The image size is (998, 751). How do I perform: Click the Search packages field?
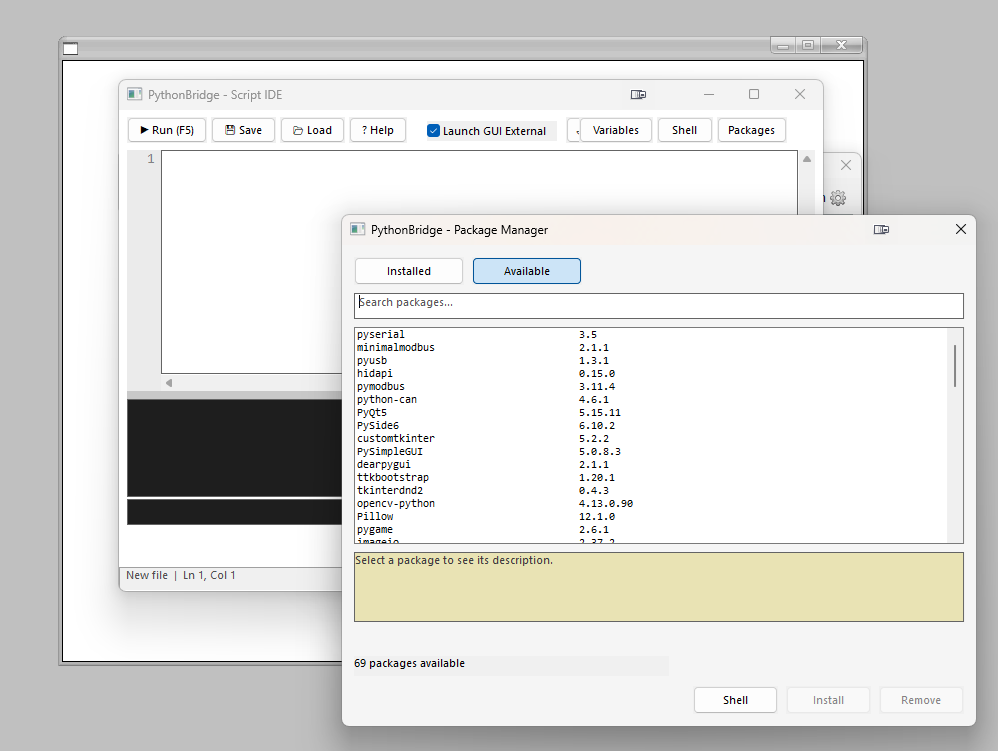[659, 305]
